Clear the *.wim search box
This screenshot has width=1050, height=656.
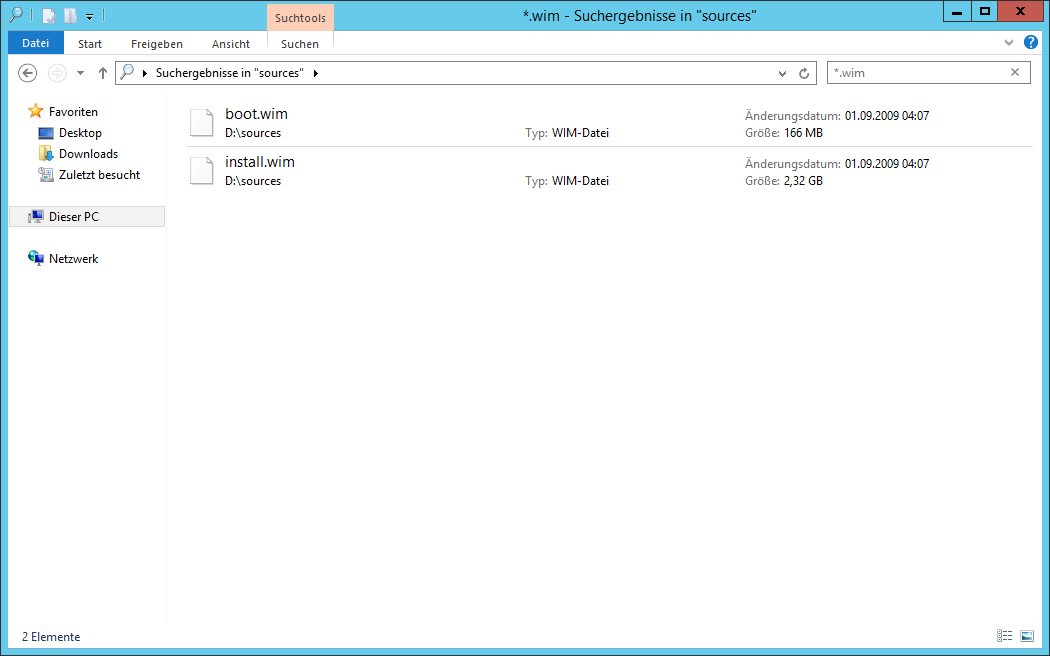tap(1015, 72)
